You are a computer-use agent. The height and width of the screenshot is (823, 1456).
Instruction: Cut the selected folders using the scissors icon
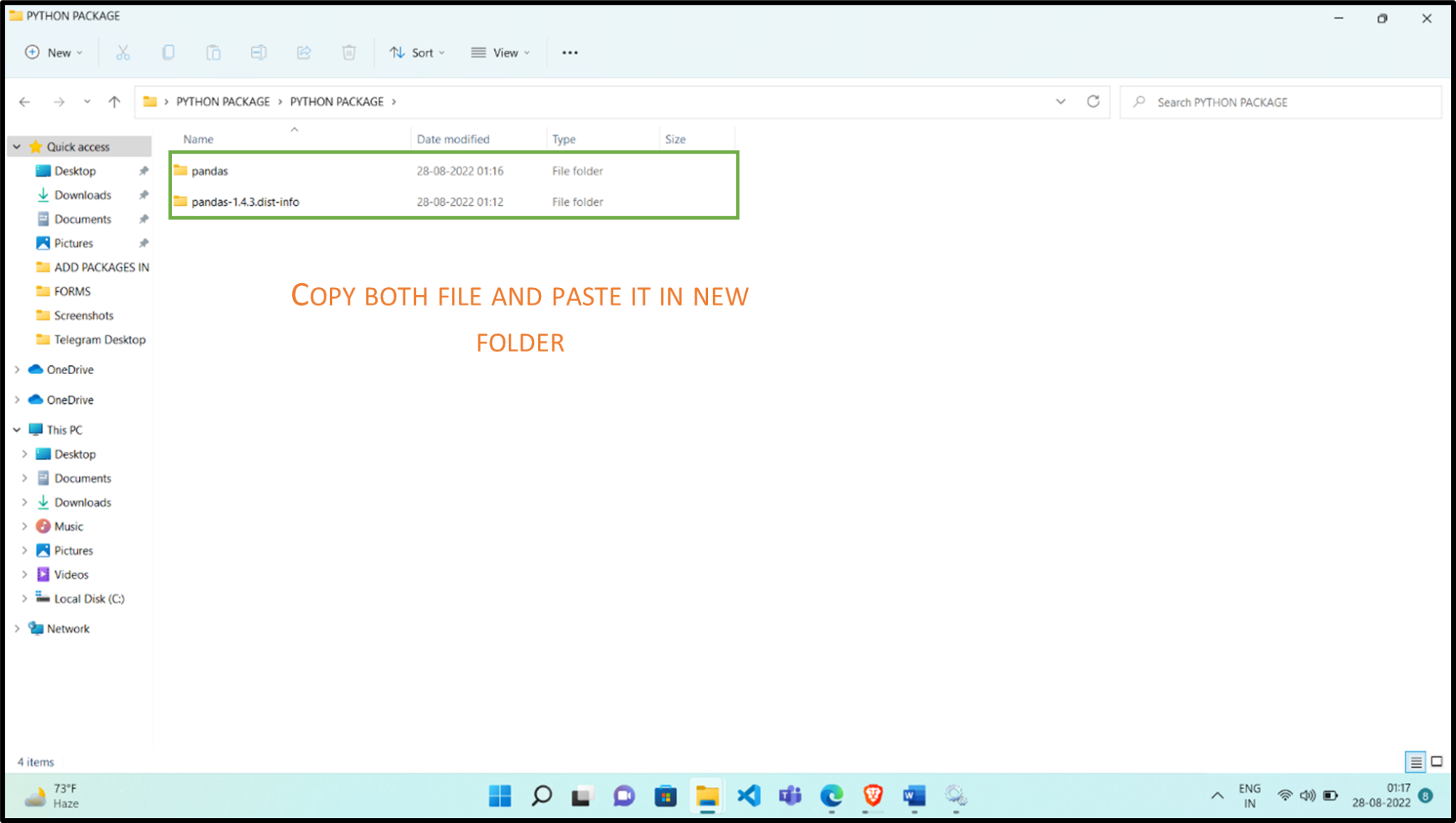tap(122, 52)
